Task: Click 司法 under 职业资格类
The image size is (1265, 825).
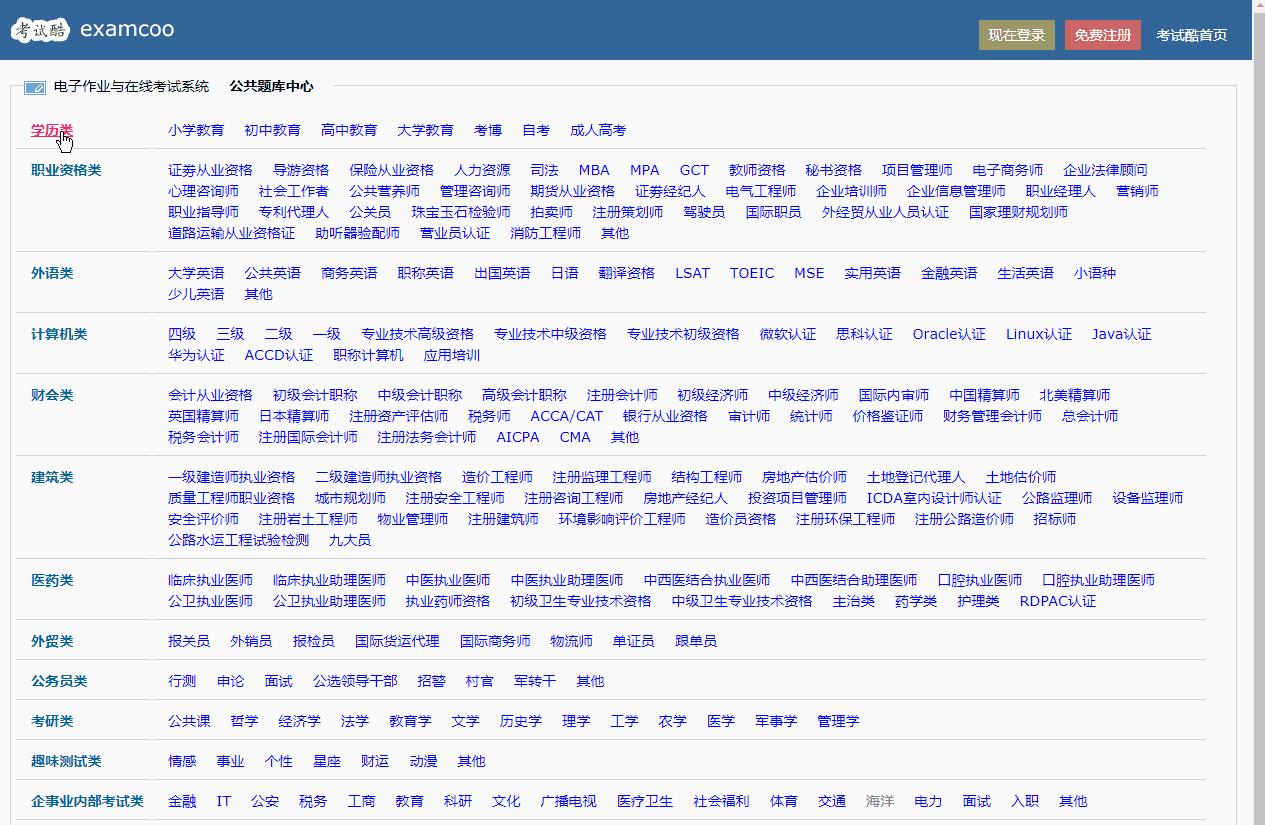Action: click(544, 170)
